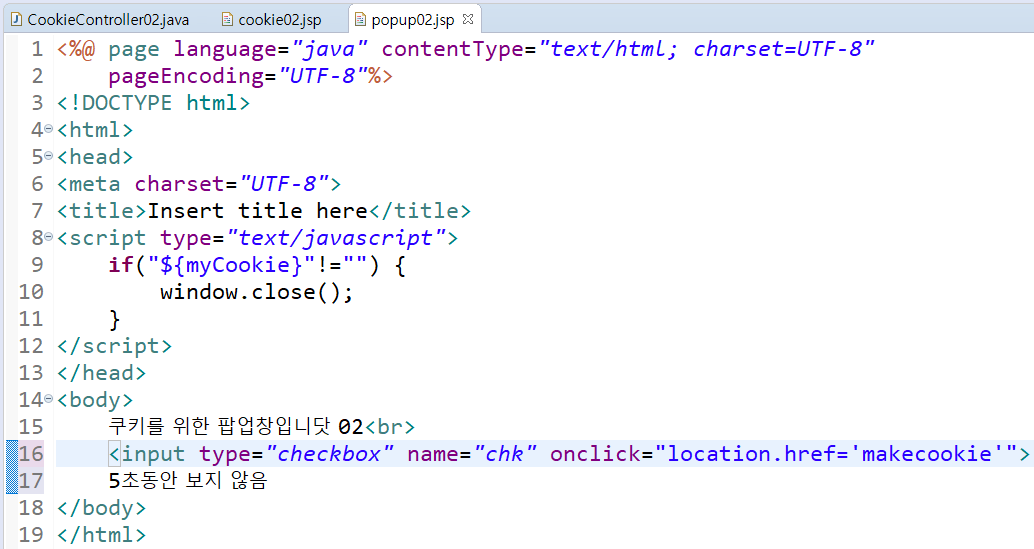The width and height of the screenshot is (1034, 549).
Task: Click window.close() statement on line 10
Action: pos(257,292)
